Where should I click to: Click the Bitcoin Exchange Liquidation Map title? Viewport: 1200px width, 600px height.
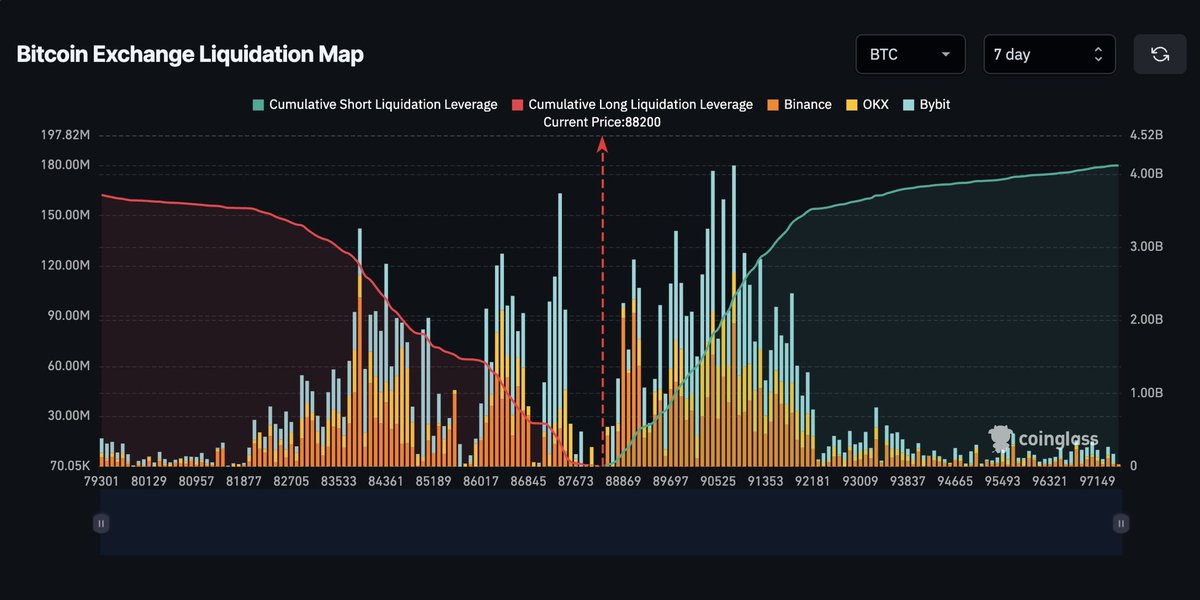coord(190,55)
